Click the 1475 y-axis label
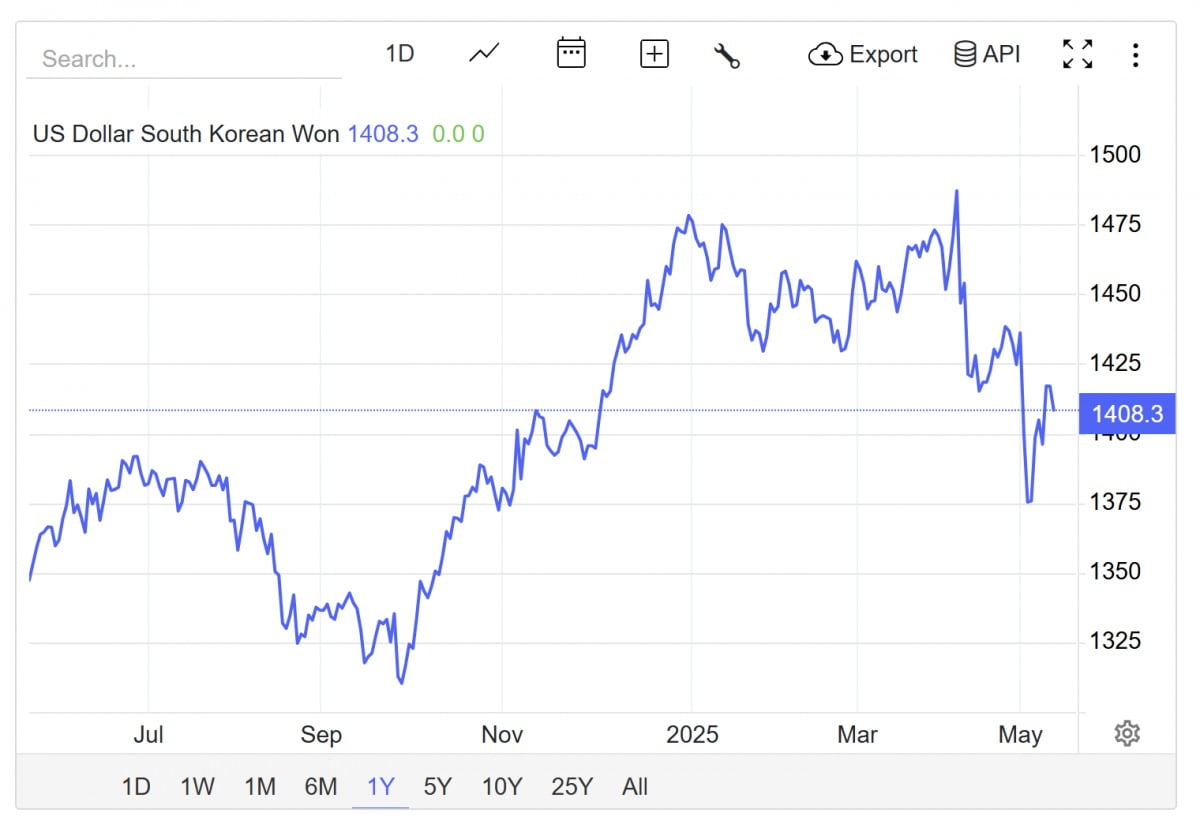The width and height of the screenshot is (1200, 828). (1115, 224)
